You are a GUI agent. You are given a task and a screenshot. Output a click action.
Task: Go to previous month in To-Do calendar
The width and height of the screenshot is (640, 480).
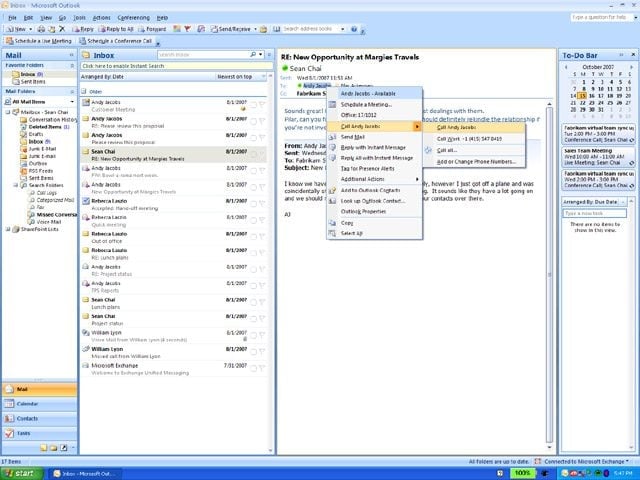(566, 67)
